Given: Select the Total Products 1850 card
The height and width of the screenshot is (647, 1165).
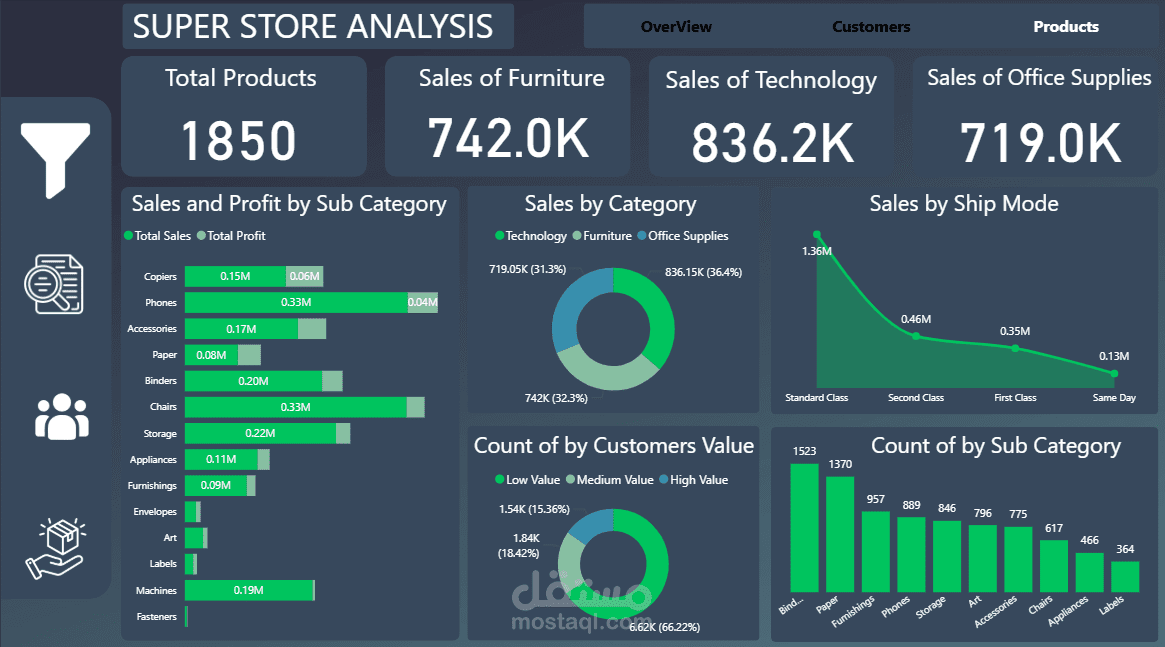Looking at the screenshot, I should [x=244, y=117].
